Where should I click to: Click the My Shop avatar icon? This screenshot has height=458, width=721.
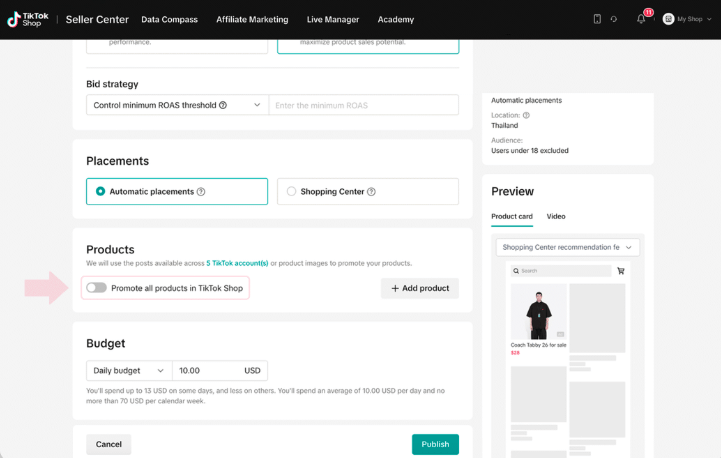click(668, 19)
